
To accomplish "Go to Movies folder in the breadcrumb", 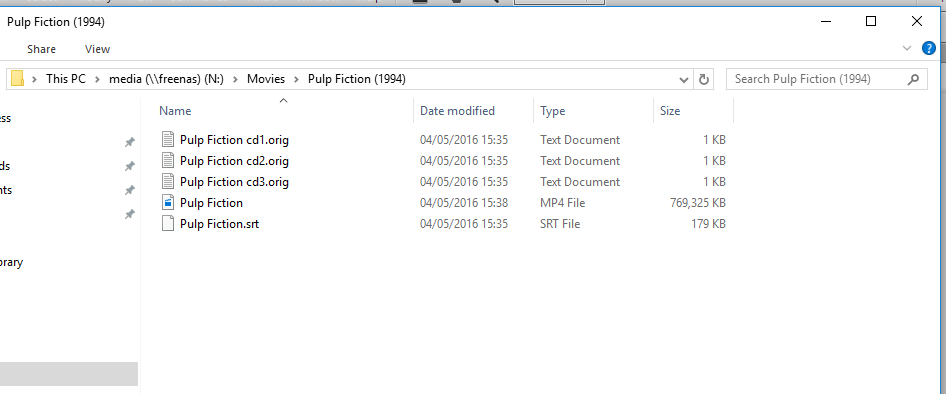I will 265,79.
